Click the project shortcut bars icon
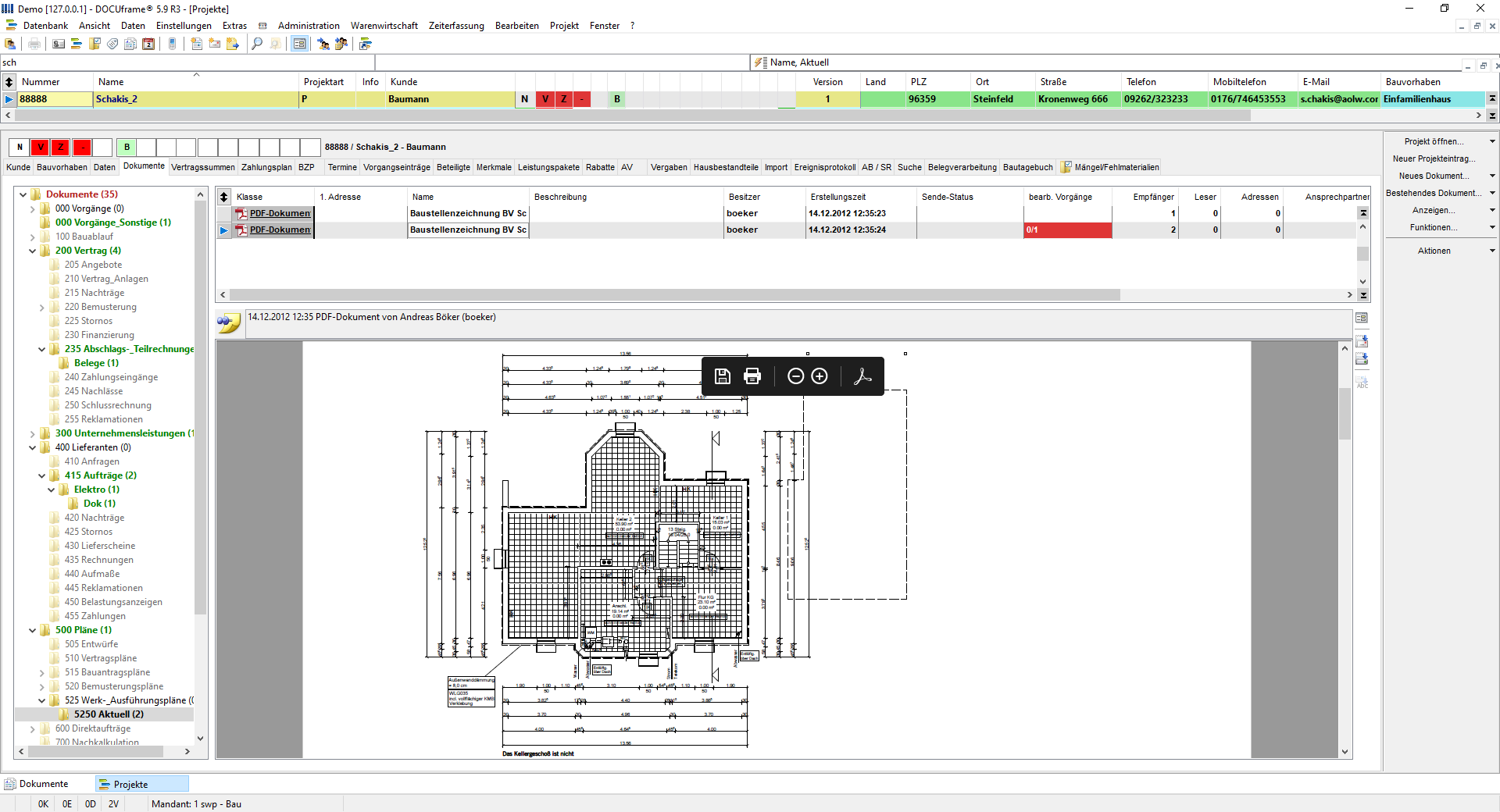 coord(366,44)
